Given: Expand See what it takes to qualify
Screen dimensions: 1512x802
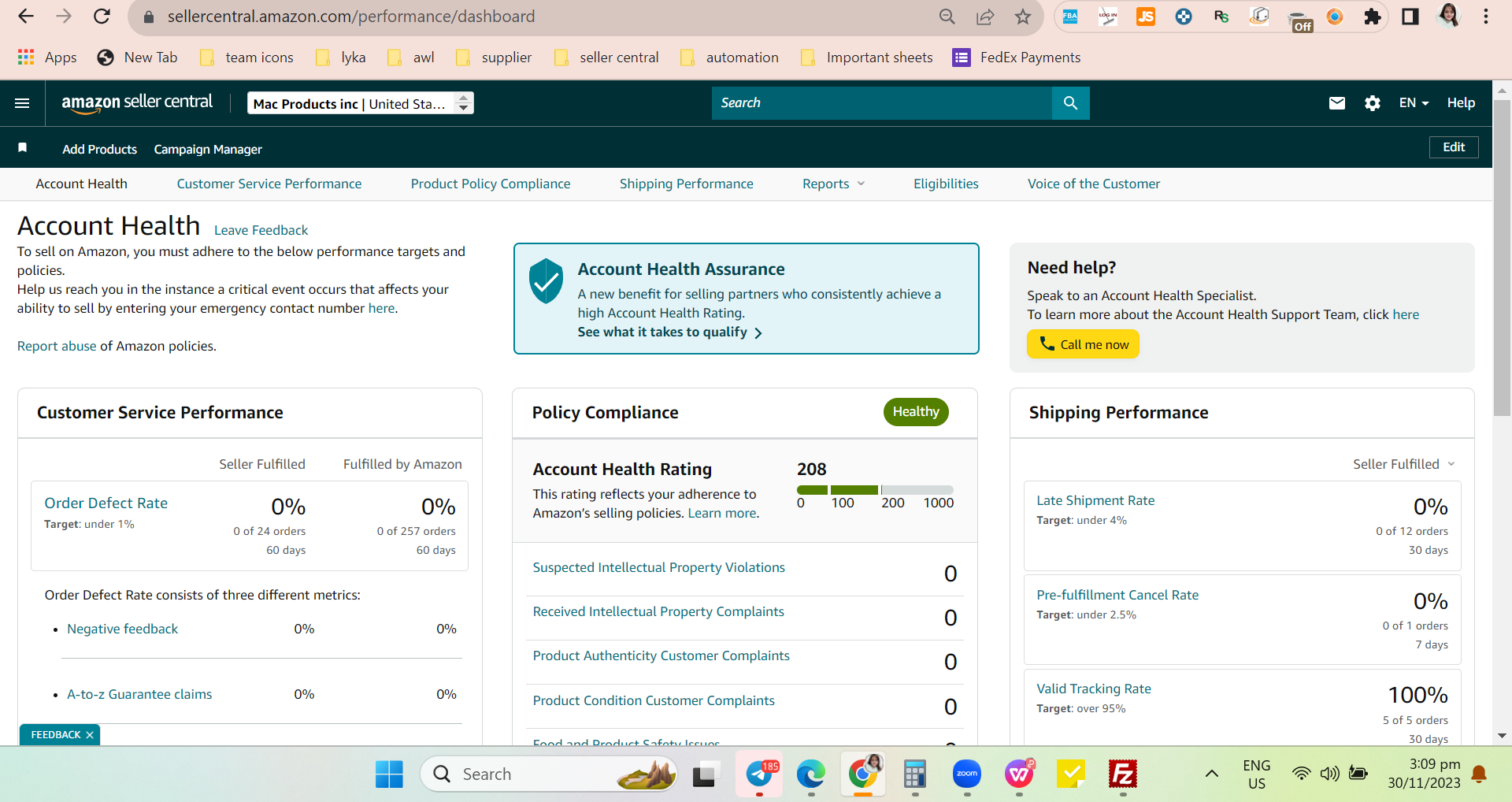Looking at the screenshot, I should [669, 332].
